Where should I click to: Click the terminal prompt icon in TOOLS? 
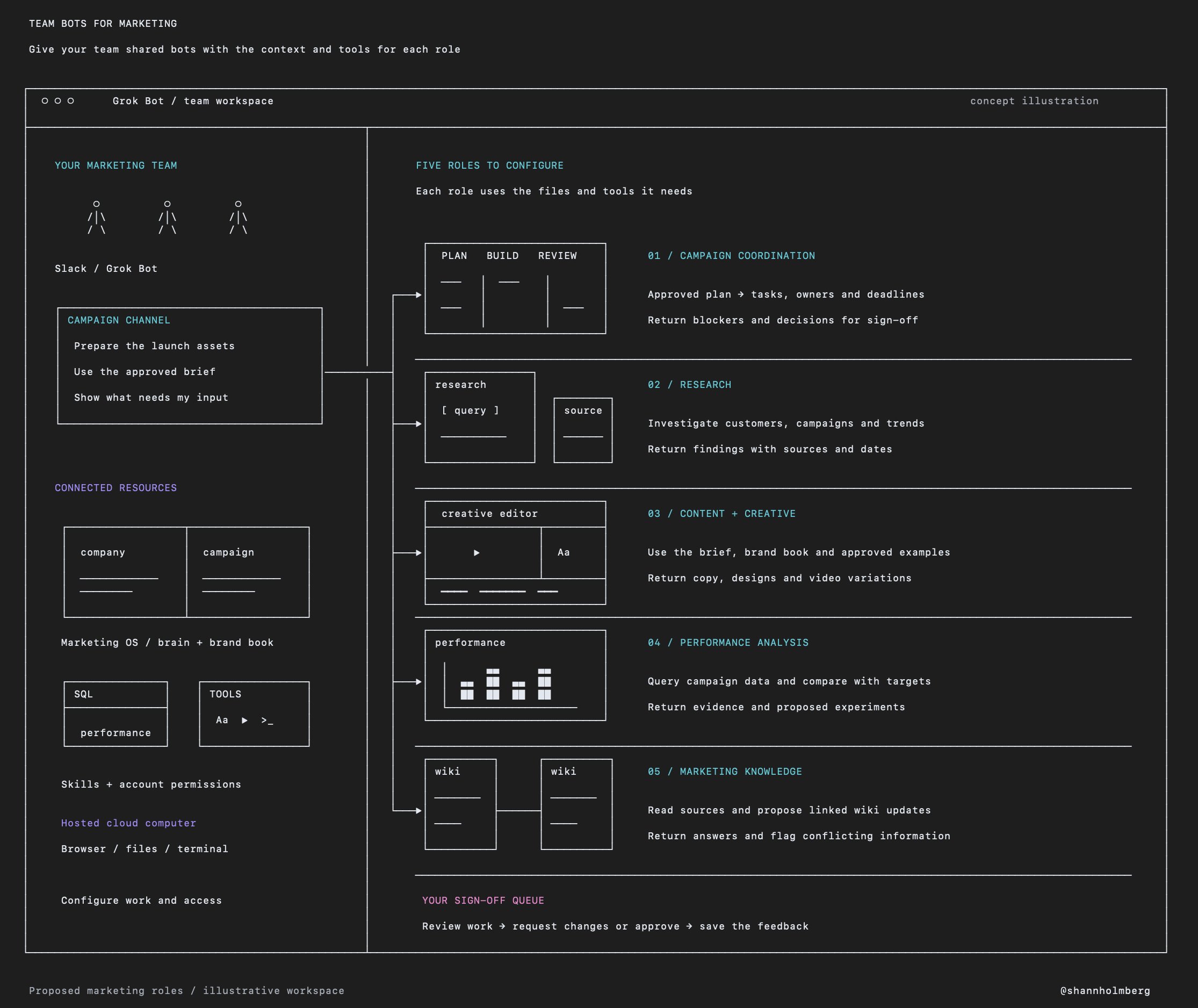267,721
